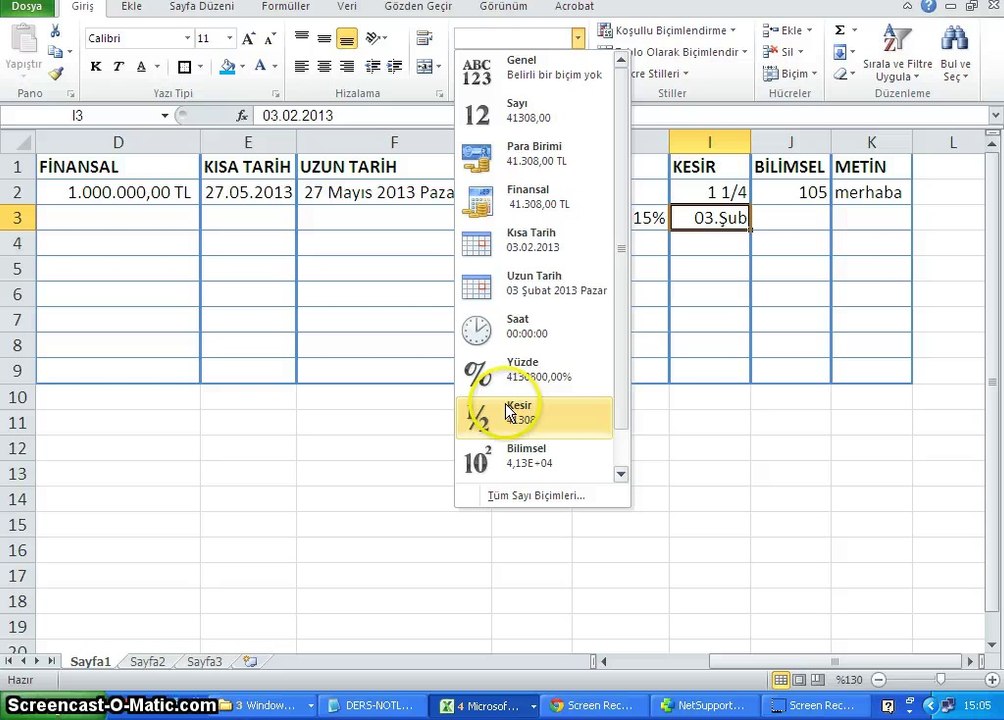1004x720 pixels.
Task: Open the Sil cells dropdown
Action: [783, 52]
